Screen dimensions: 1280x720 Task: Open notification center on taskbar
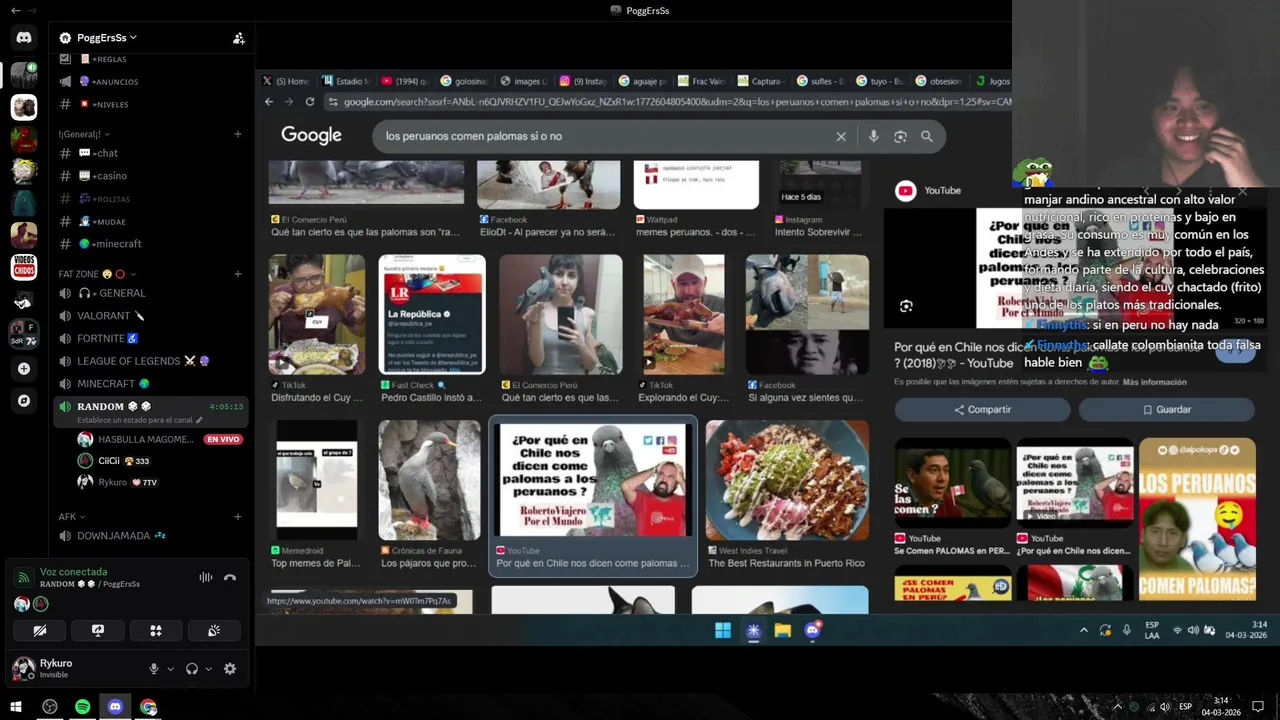[x=1258, y=707]
